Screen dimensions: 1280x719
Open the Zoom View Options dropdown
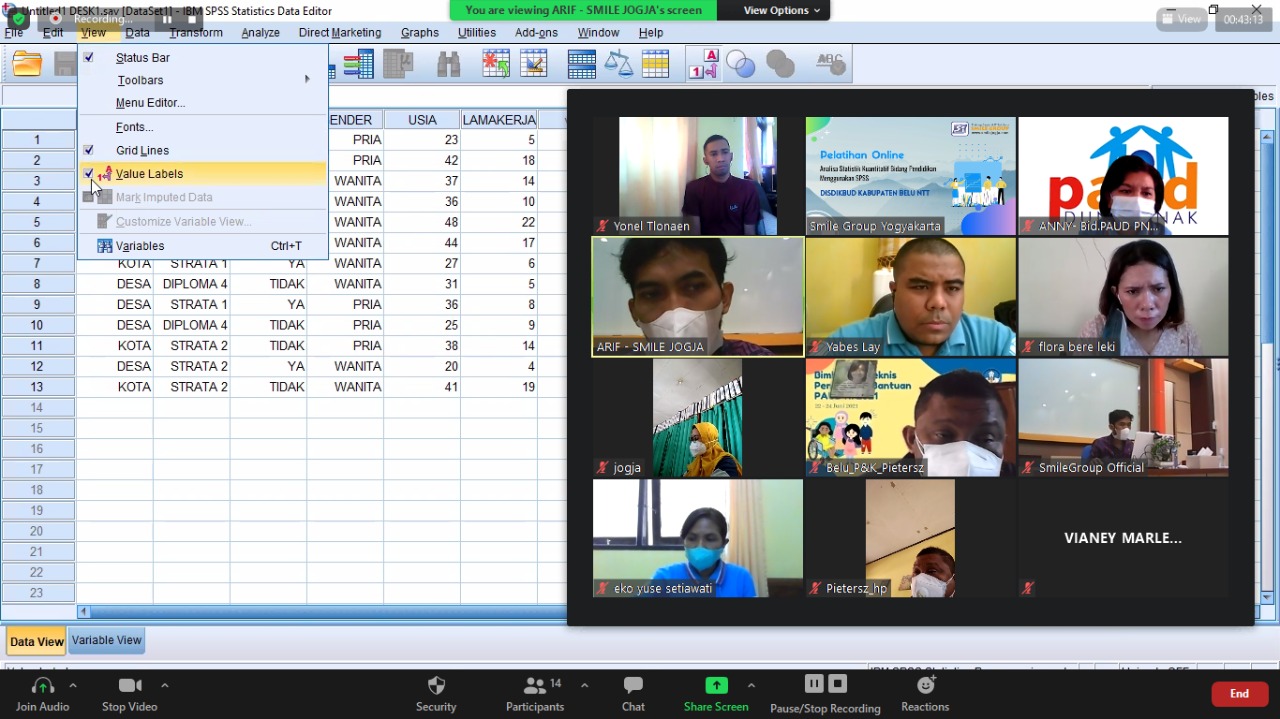[781, 10]
